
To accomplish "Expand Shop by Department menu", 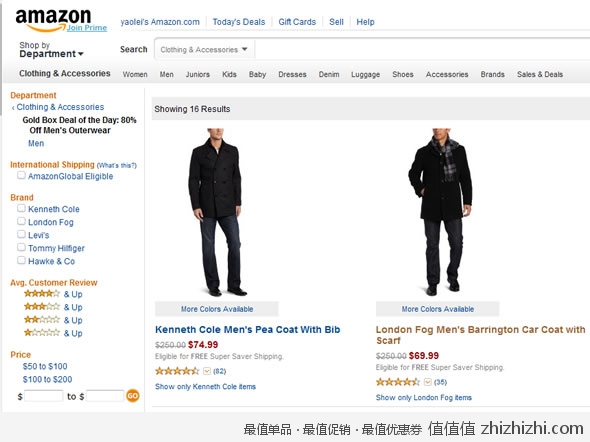I will click(x=51, y=50).
